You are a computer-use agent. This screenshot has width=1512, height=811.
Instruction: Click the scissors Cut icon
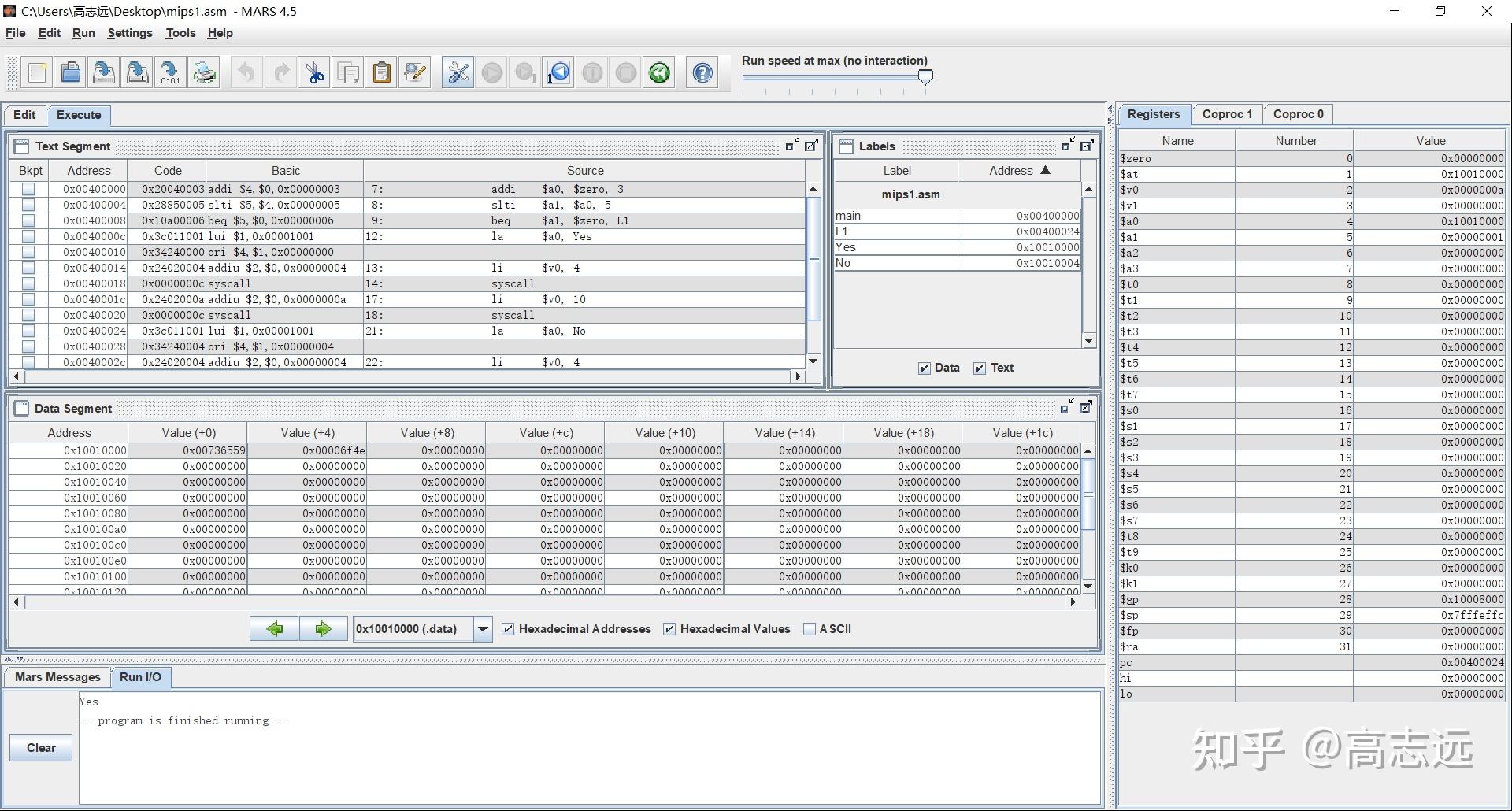click(314, 73)
